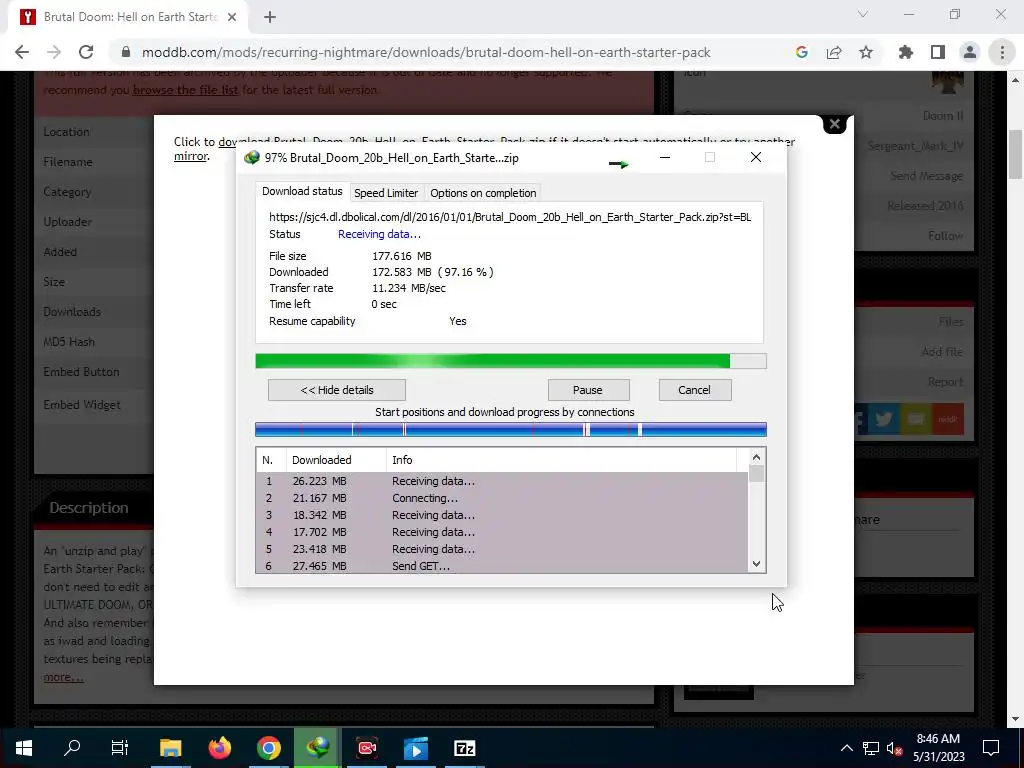Open Task View on taskbar
The height and width of the screenshot is (768, 1024).
coord(120,748)
